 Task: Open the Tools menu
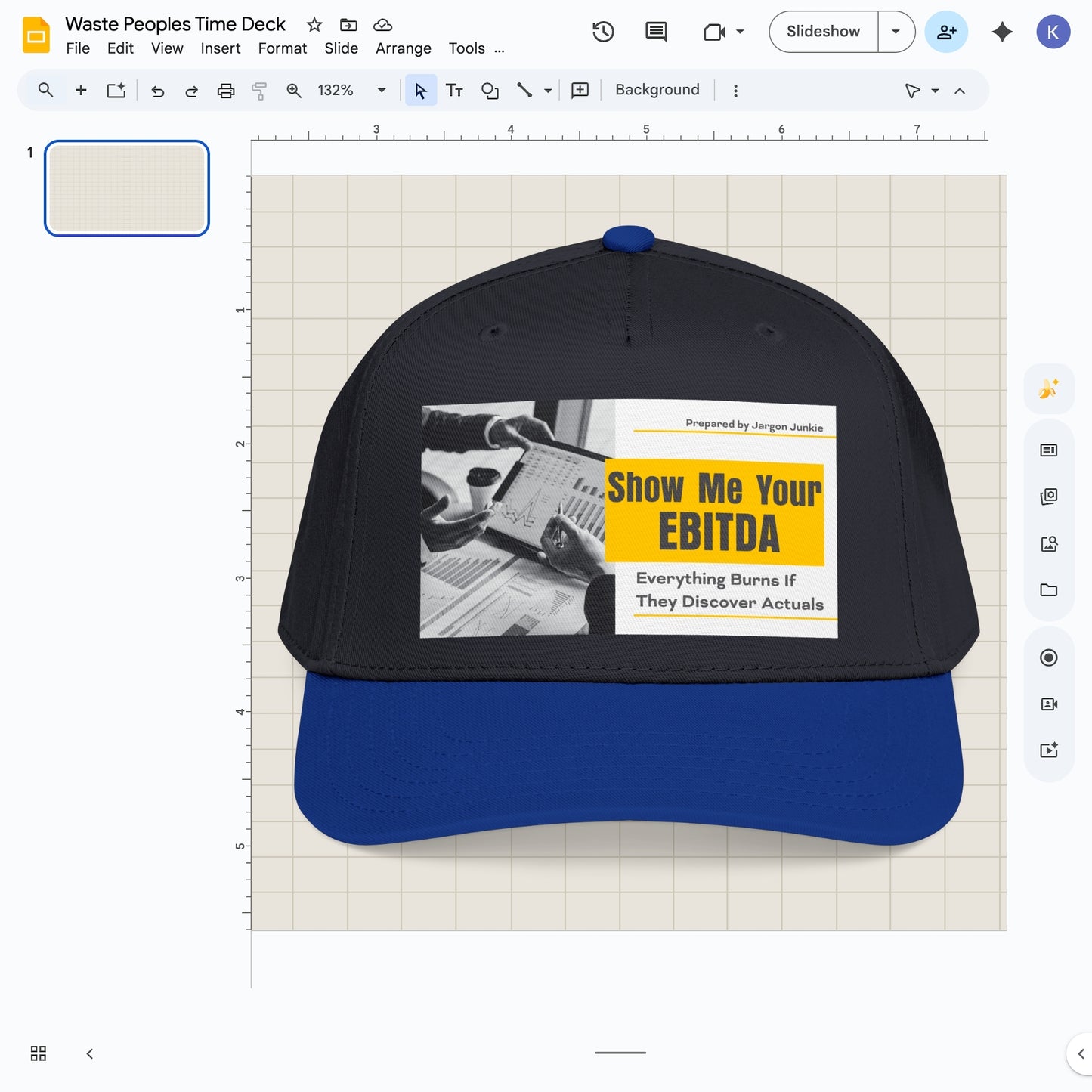(x=466, y=48)
